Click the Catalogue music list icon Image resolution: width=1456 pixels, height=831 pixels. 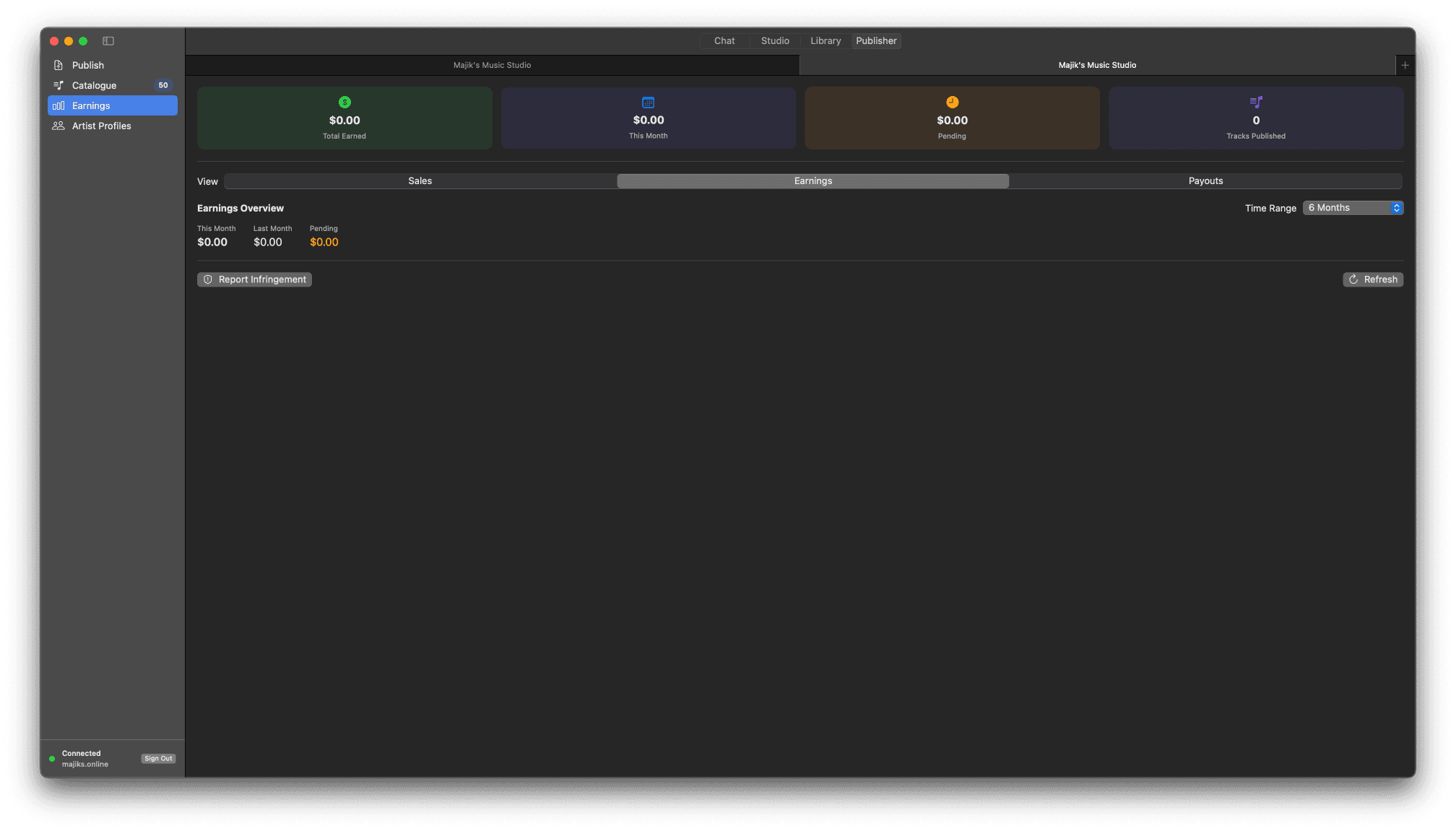tap(58, 85)
